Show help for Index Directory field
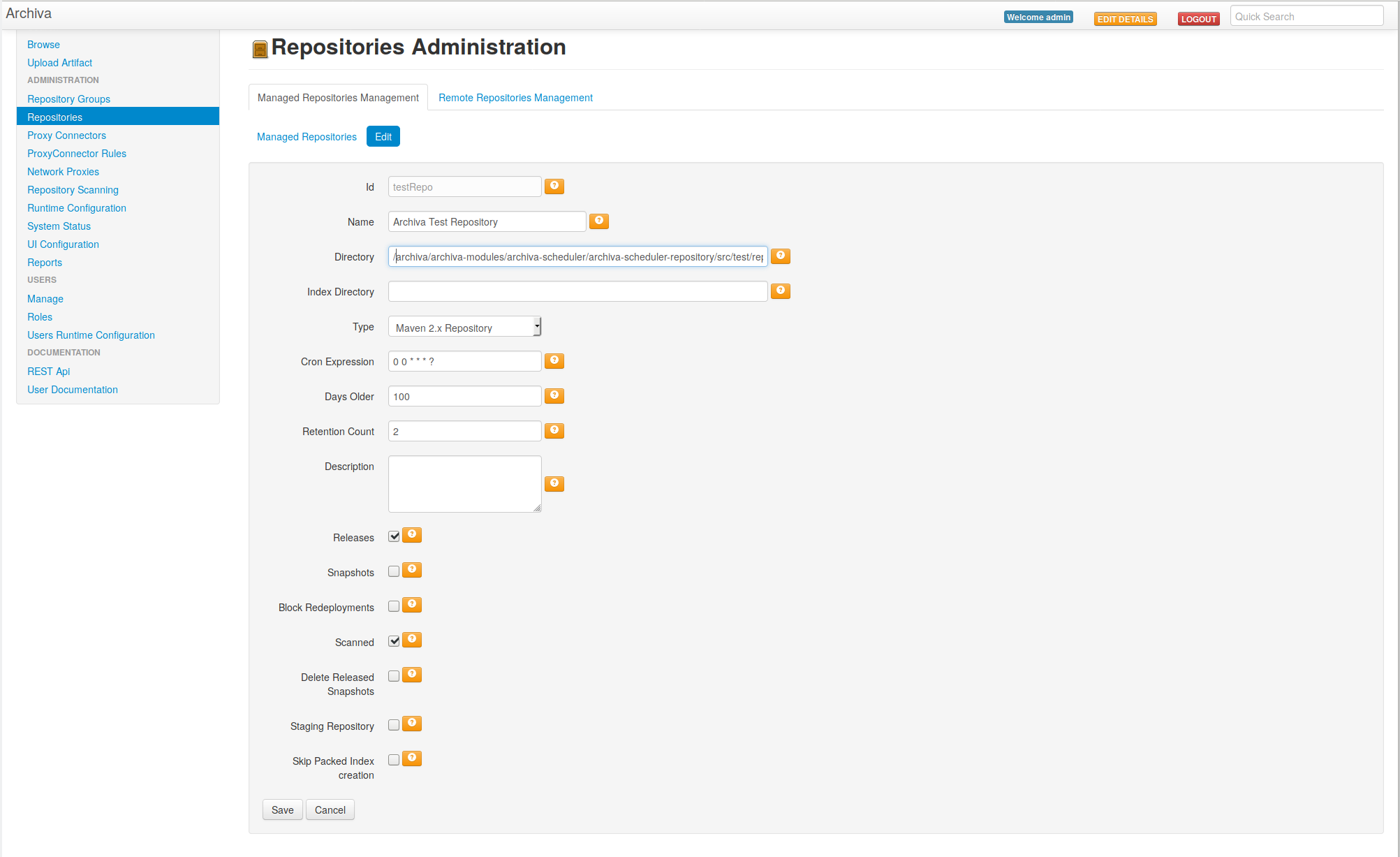The image size is (1400, 857). [x=780, y=291]
